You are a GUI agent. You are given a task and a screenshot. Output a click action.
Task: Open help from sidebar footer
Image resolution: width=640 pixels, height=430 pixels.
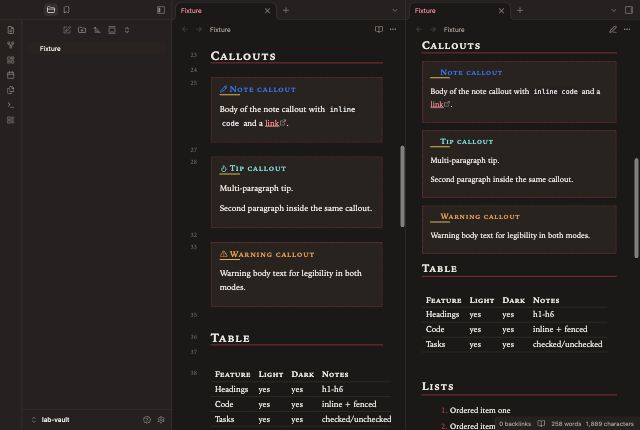coord(147,420)
